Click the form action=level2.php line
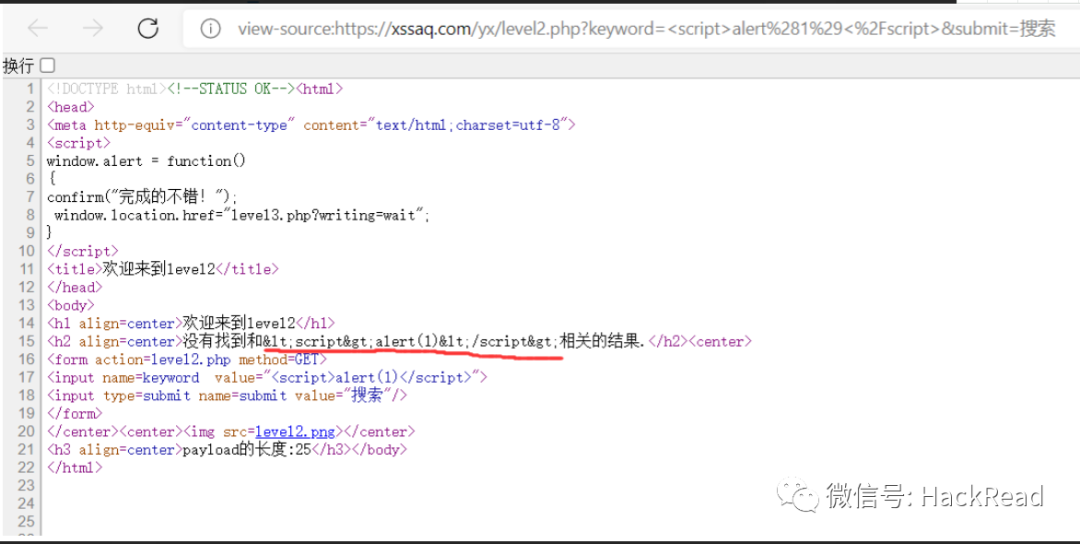Screen dimensions: 1080x544 [x=187, y=359]
